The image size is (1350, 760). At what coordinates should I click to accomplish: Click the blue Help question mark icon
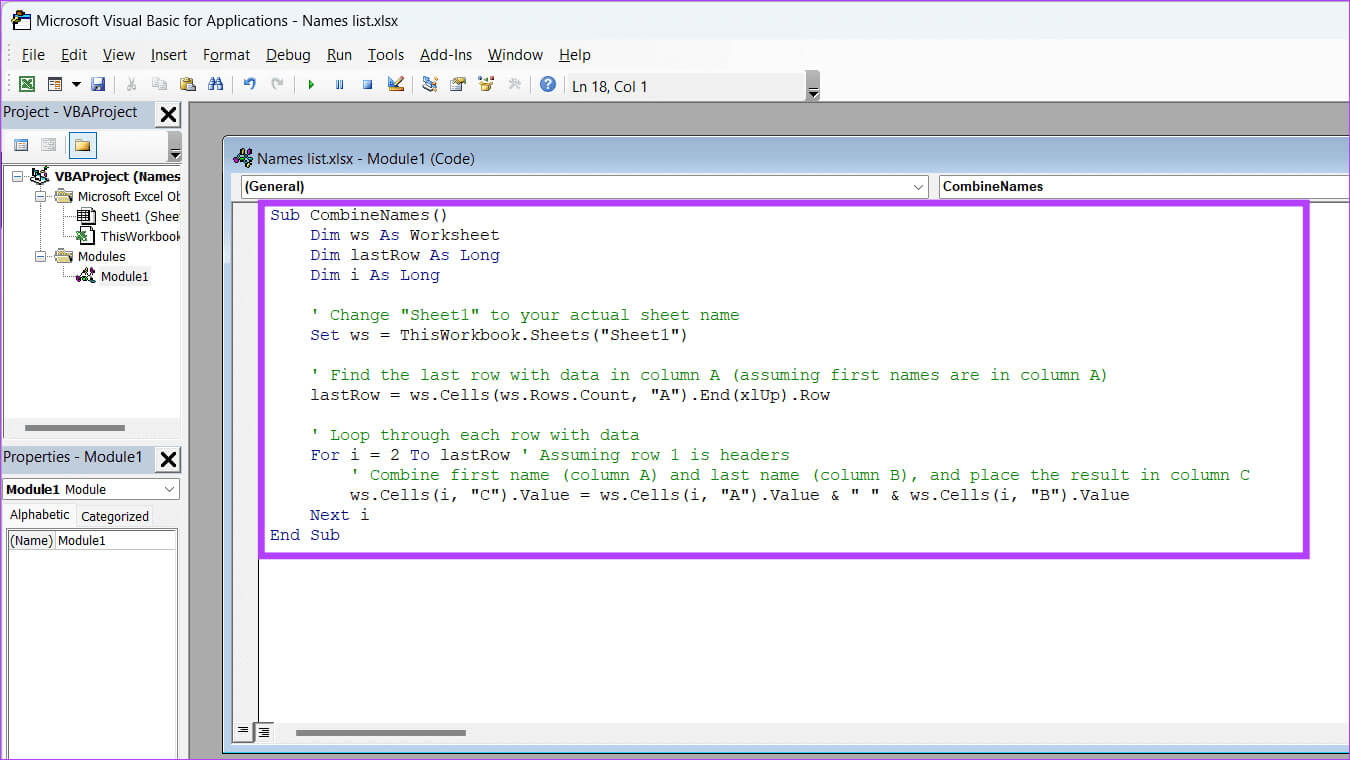547,85
